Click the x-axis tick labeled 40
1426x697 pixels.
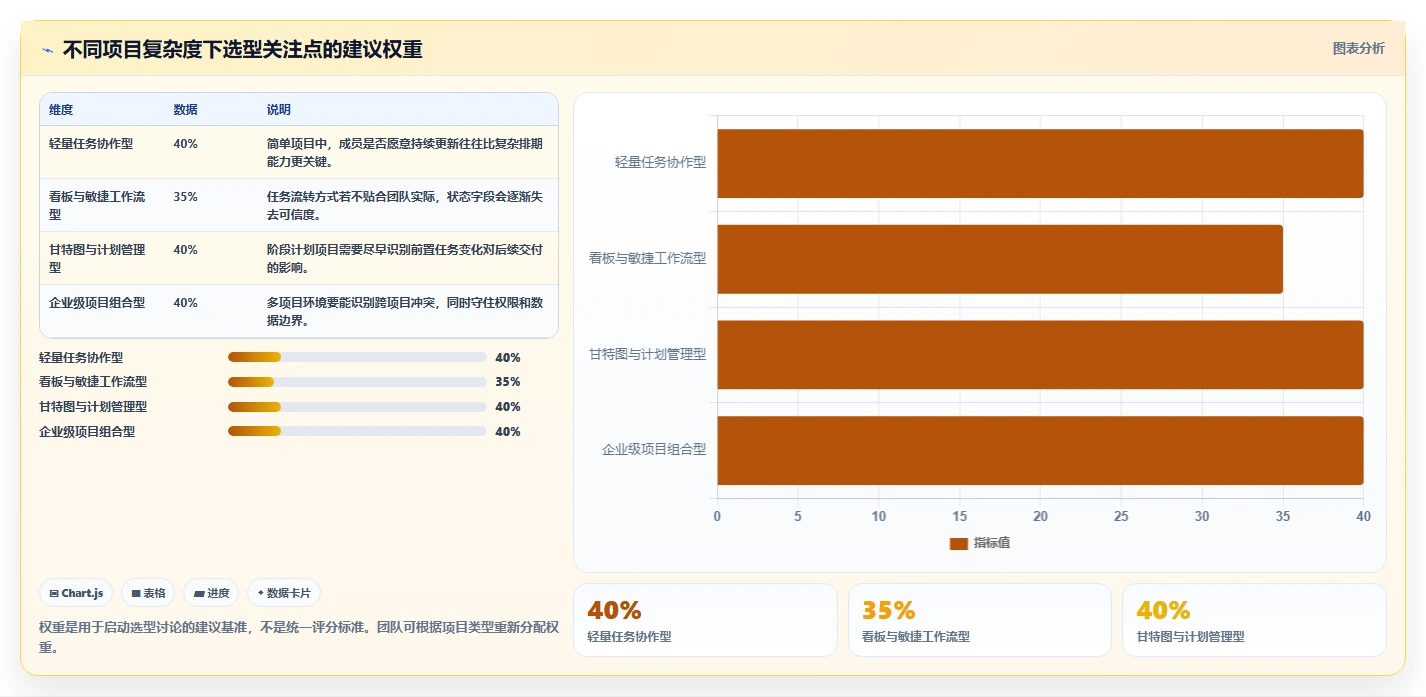[x=1363, y=516]
